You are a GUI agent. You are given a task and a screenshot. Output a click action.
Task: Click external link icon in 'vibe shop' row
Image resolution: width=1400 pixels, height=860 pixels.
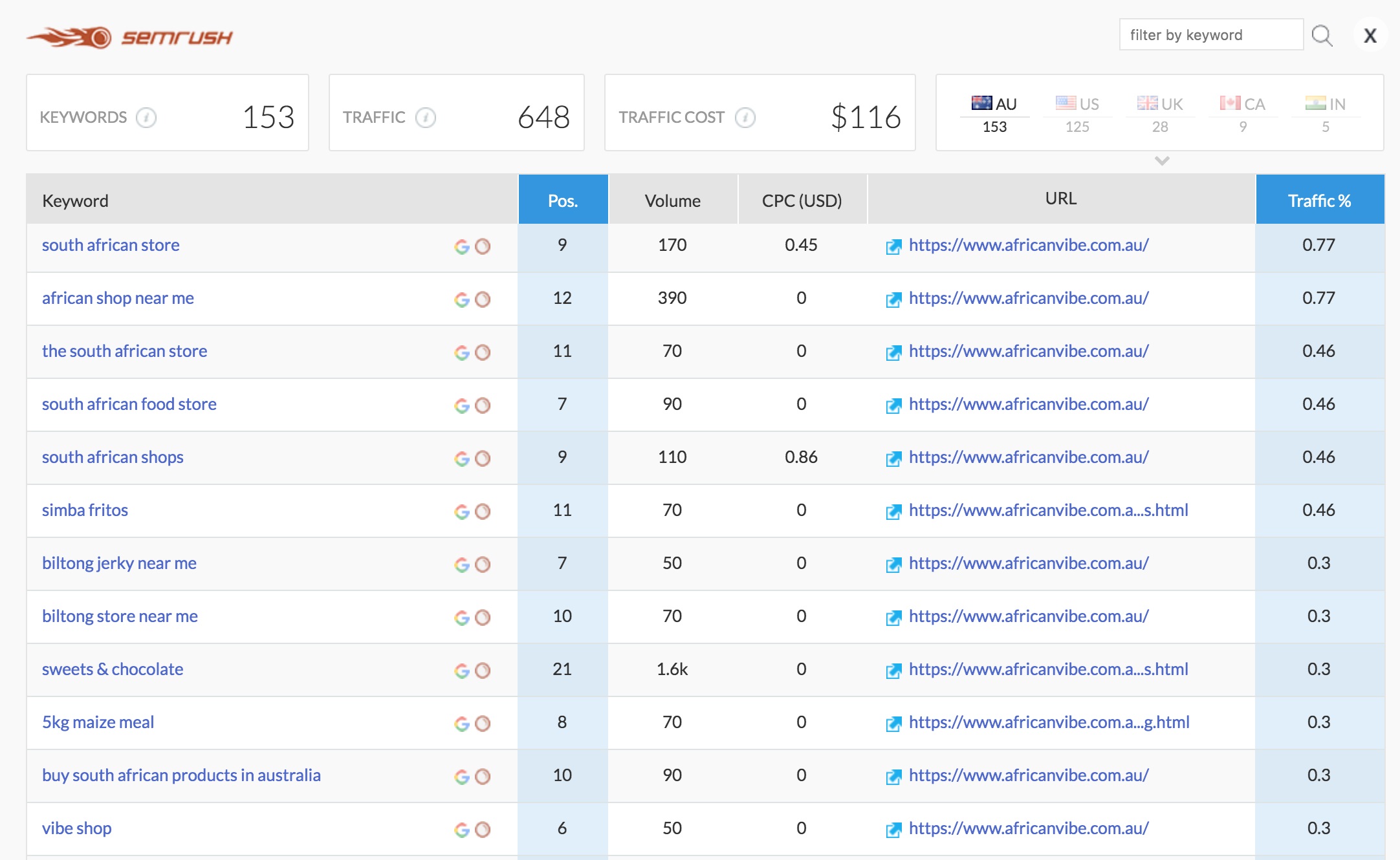point(893,830)
